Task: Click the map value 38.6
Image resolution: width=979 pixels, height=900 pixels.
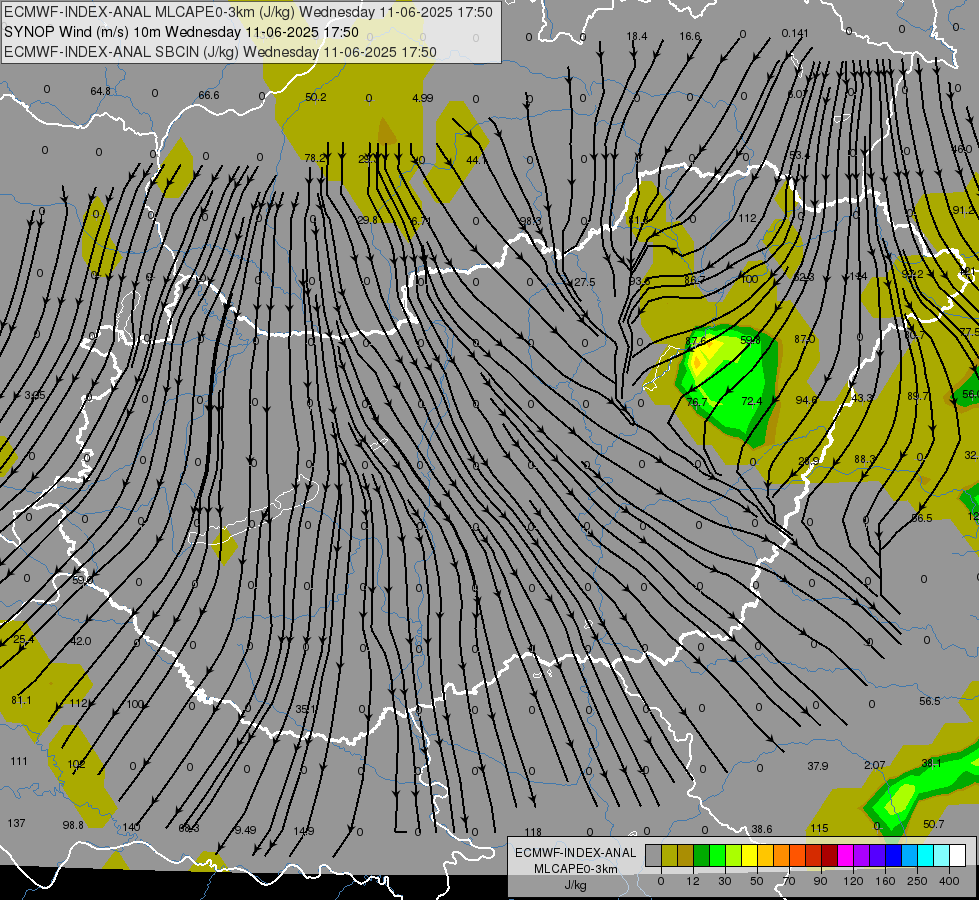Action: pyautogui.click(x=762, y=829)
